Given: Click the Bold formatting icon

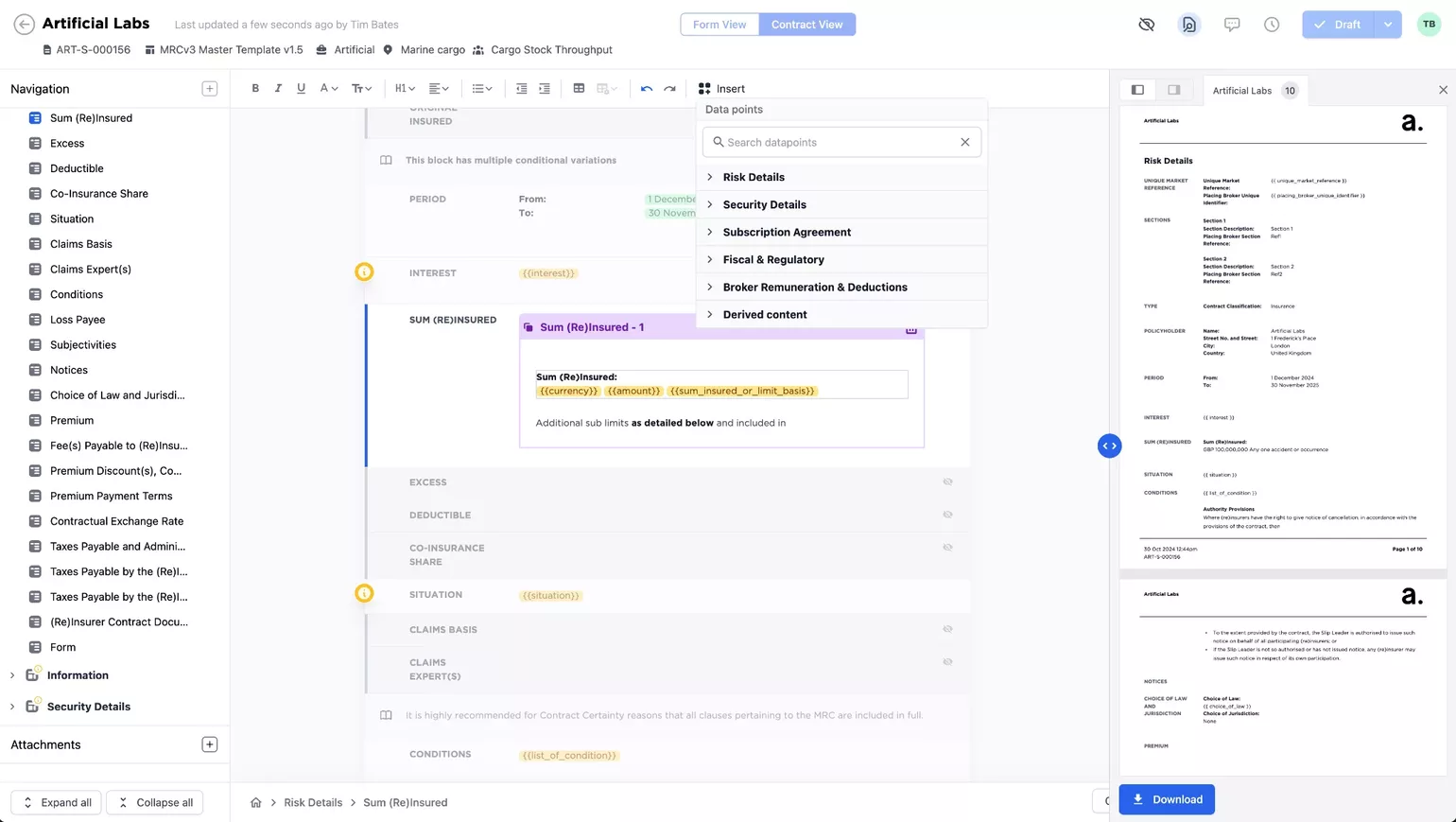Looking at the screenshot, I should pyautogui.click(x=255, y=88).
